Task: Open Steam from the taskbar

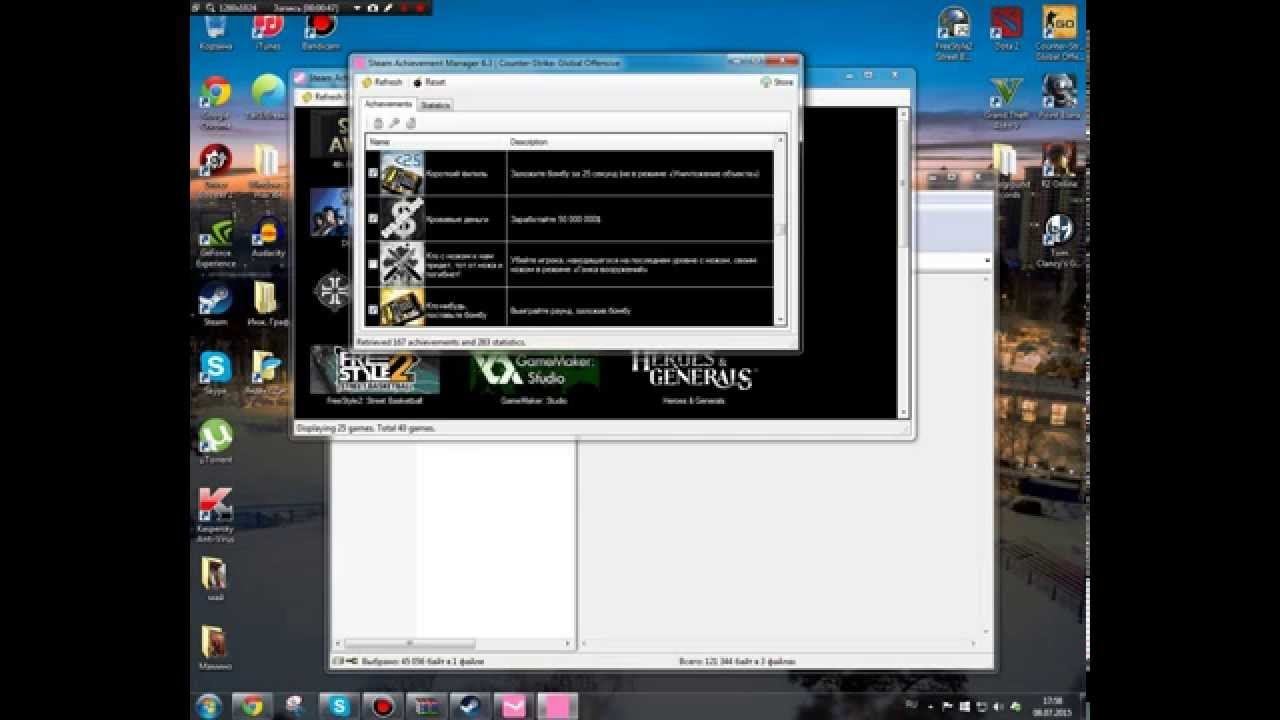Action: coord(471,706)
